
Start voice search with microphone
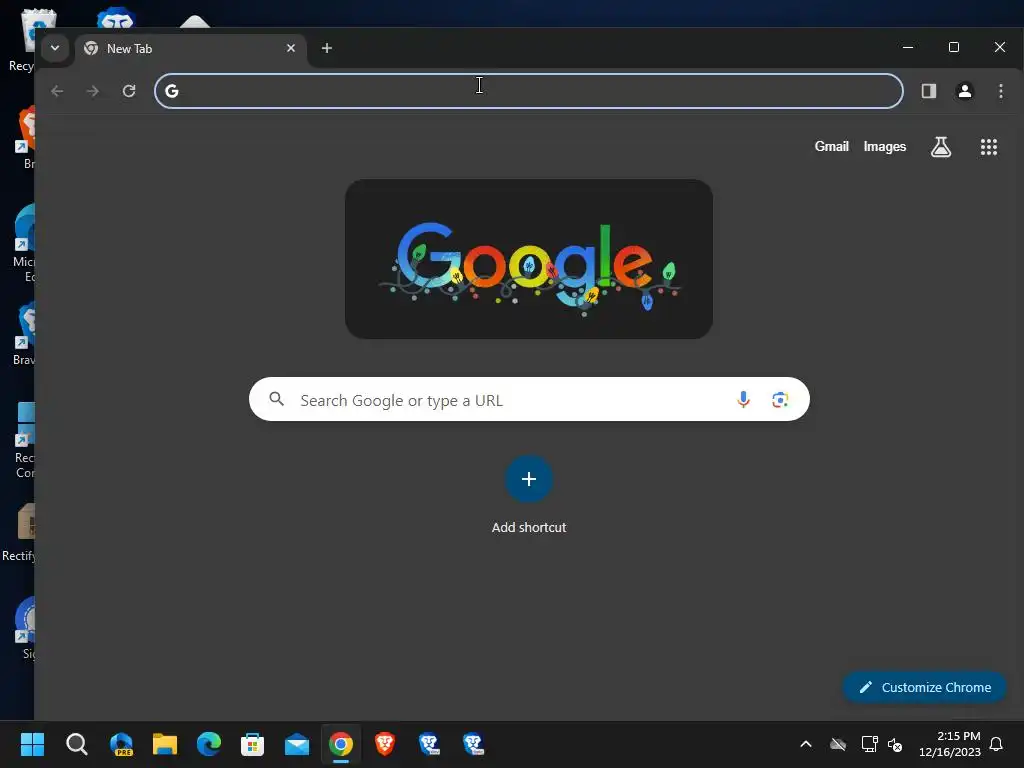pyautogui.click(x=743, y=399)
